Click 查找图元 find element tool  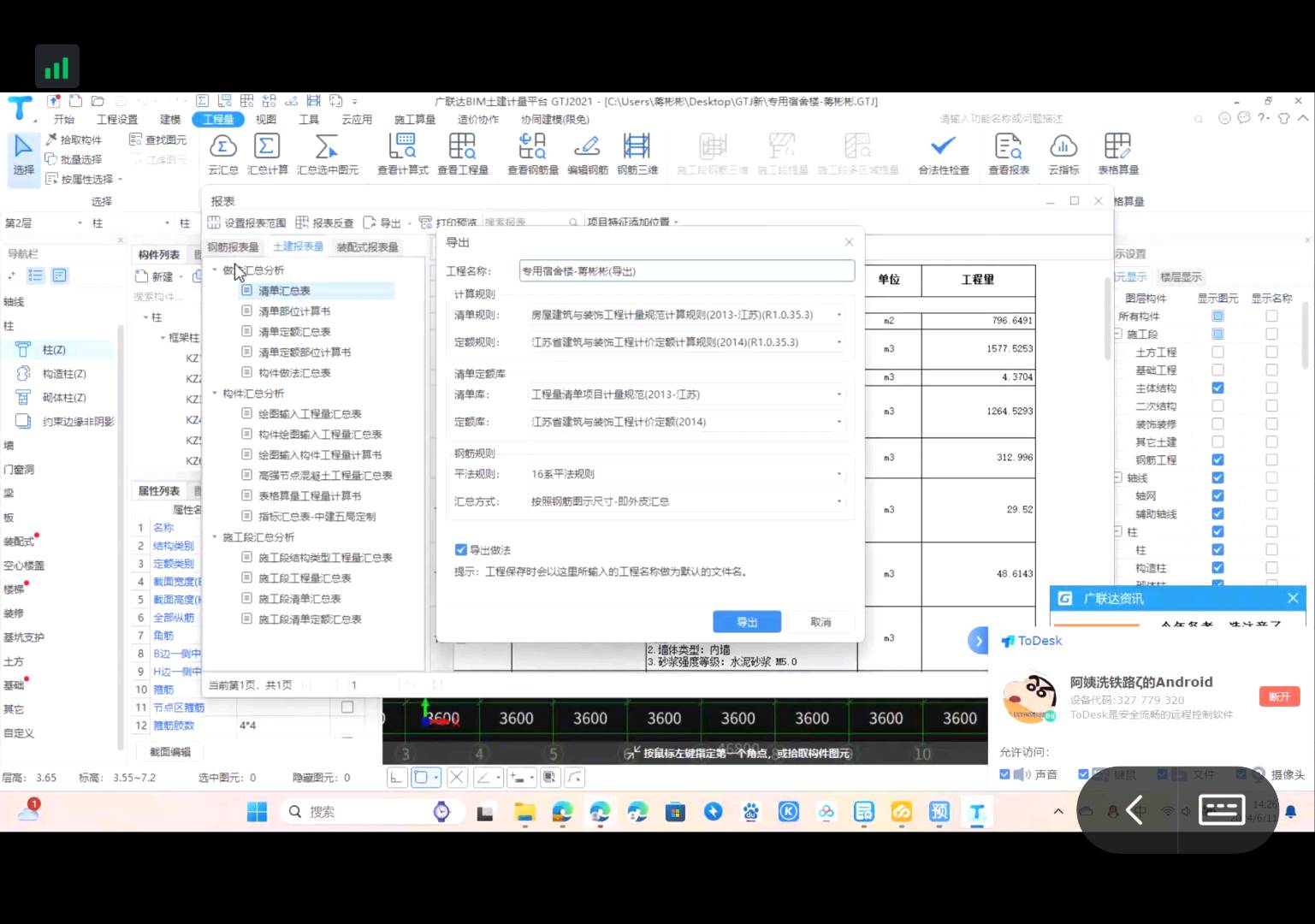[157, 139]
